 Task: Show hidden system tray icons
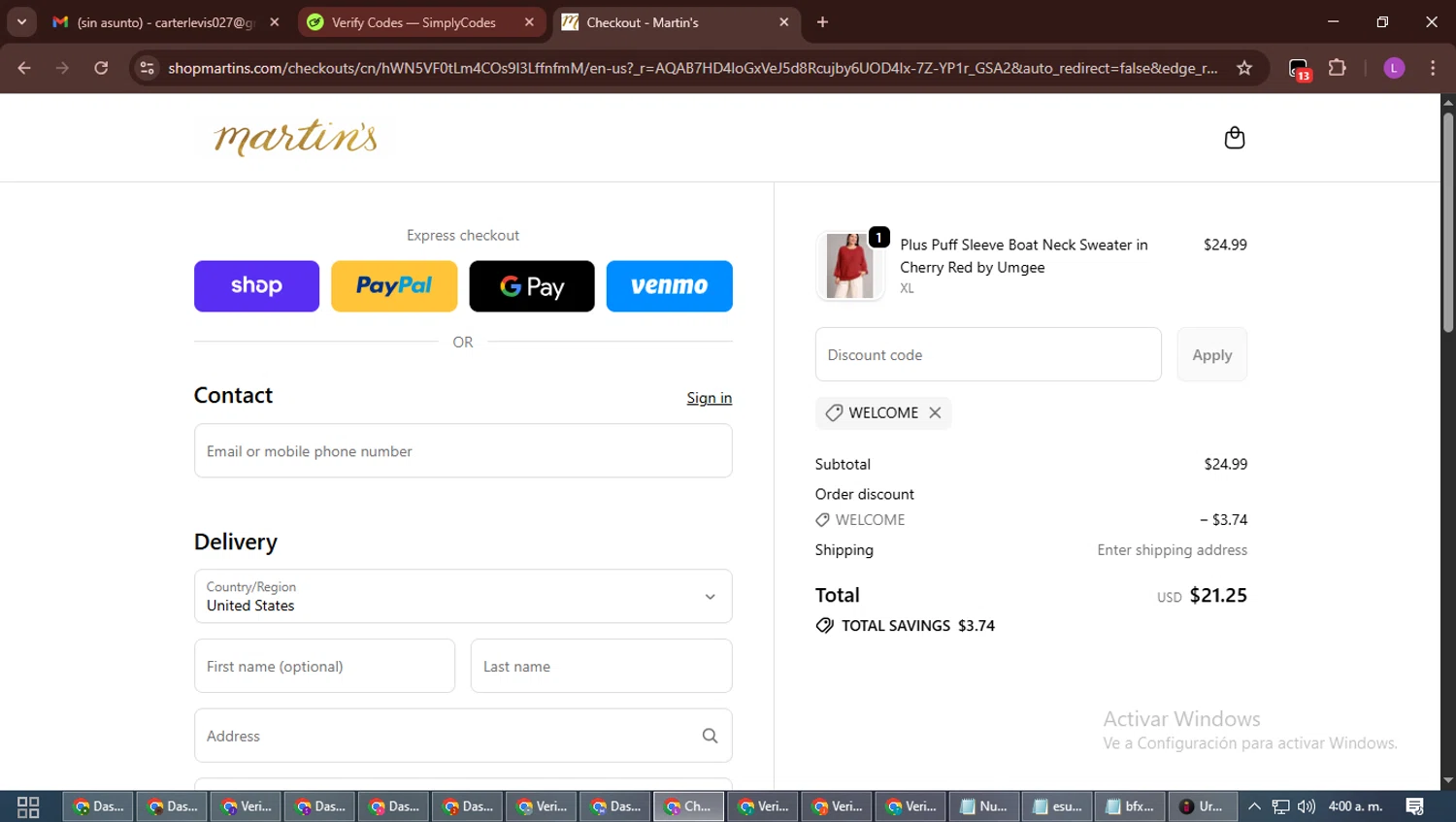click(1254, 806)
